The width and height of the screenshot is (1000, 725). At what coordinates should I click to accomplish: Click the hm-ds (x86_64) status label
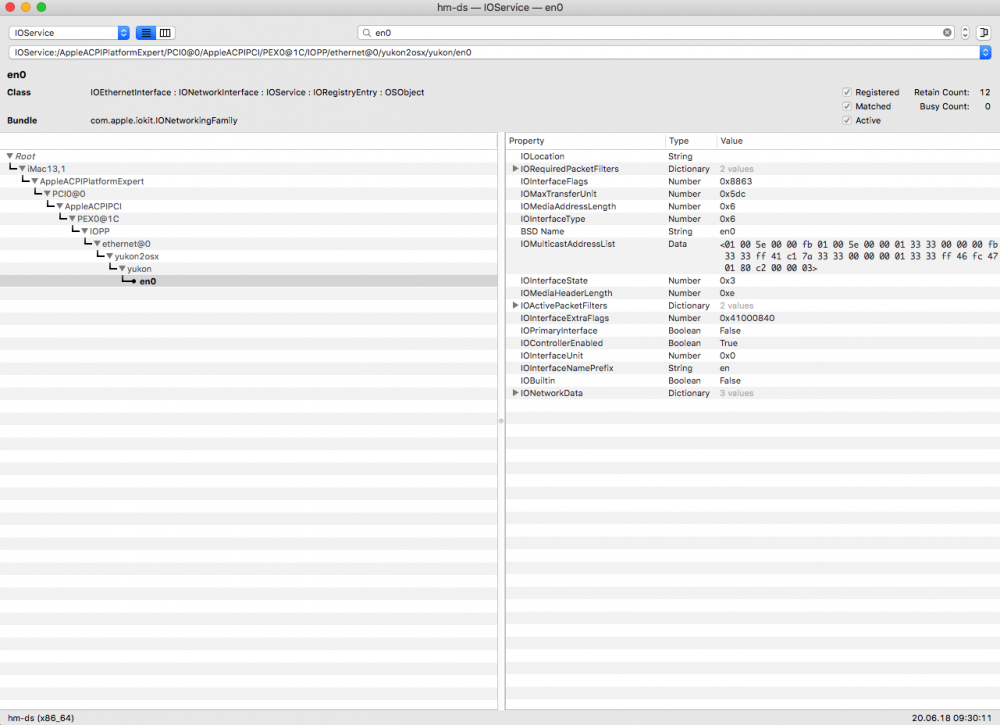tap(41, 718)
